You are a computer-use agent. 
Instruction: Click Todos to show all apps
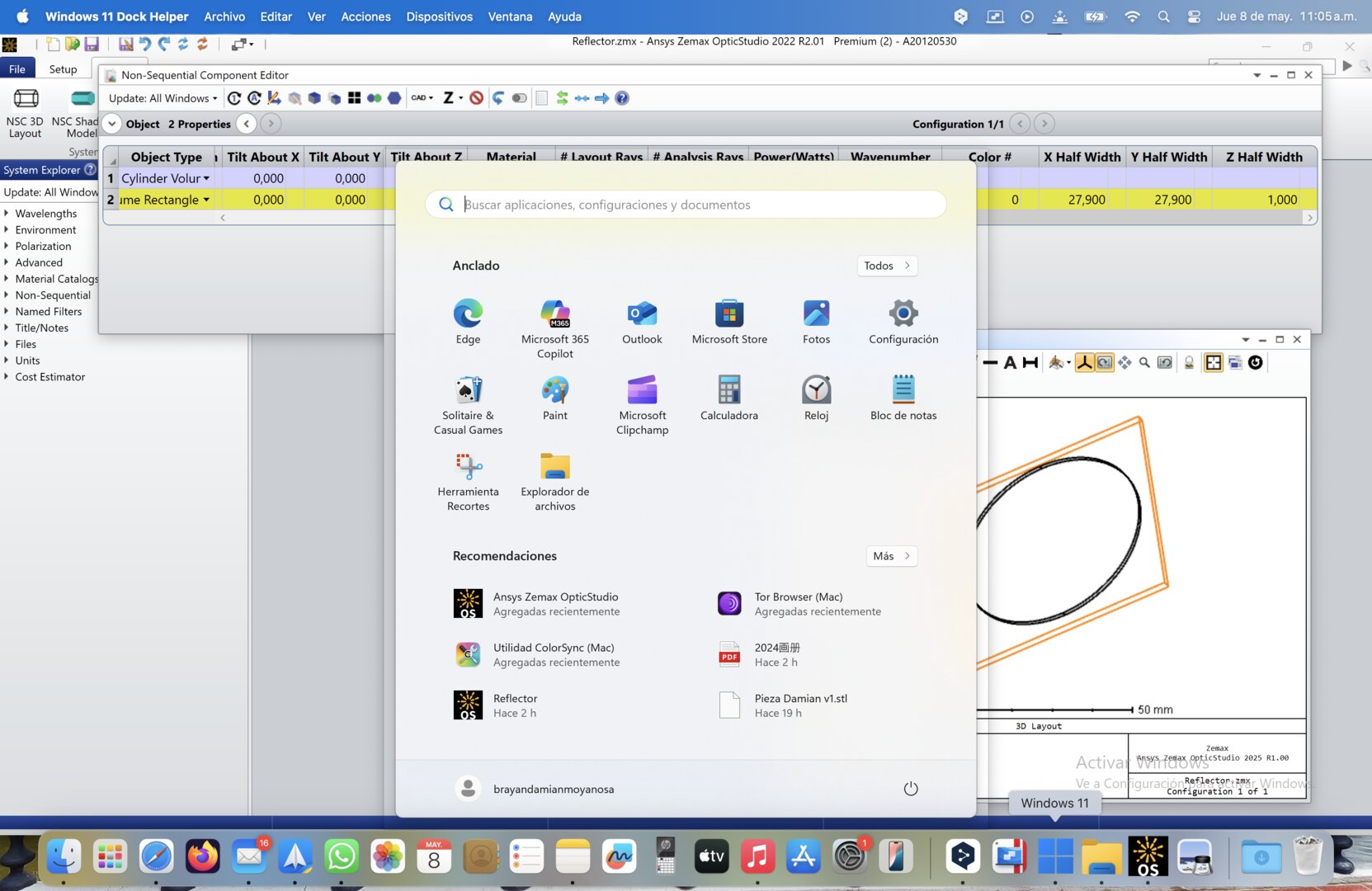tap(887, 266)
